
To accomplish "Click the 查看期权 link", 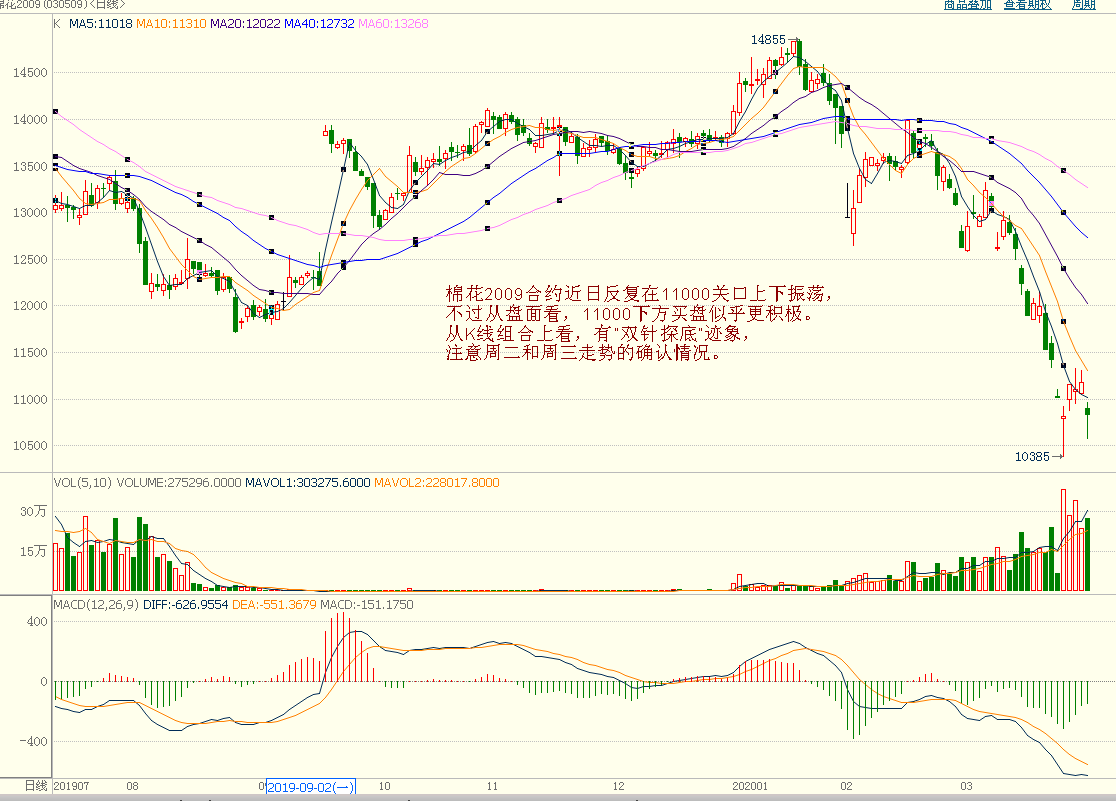I will point(1027,5).
